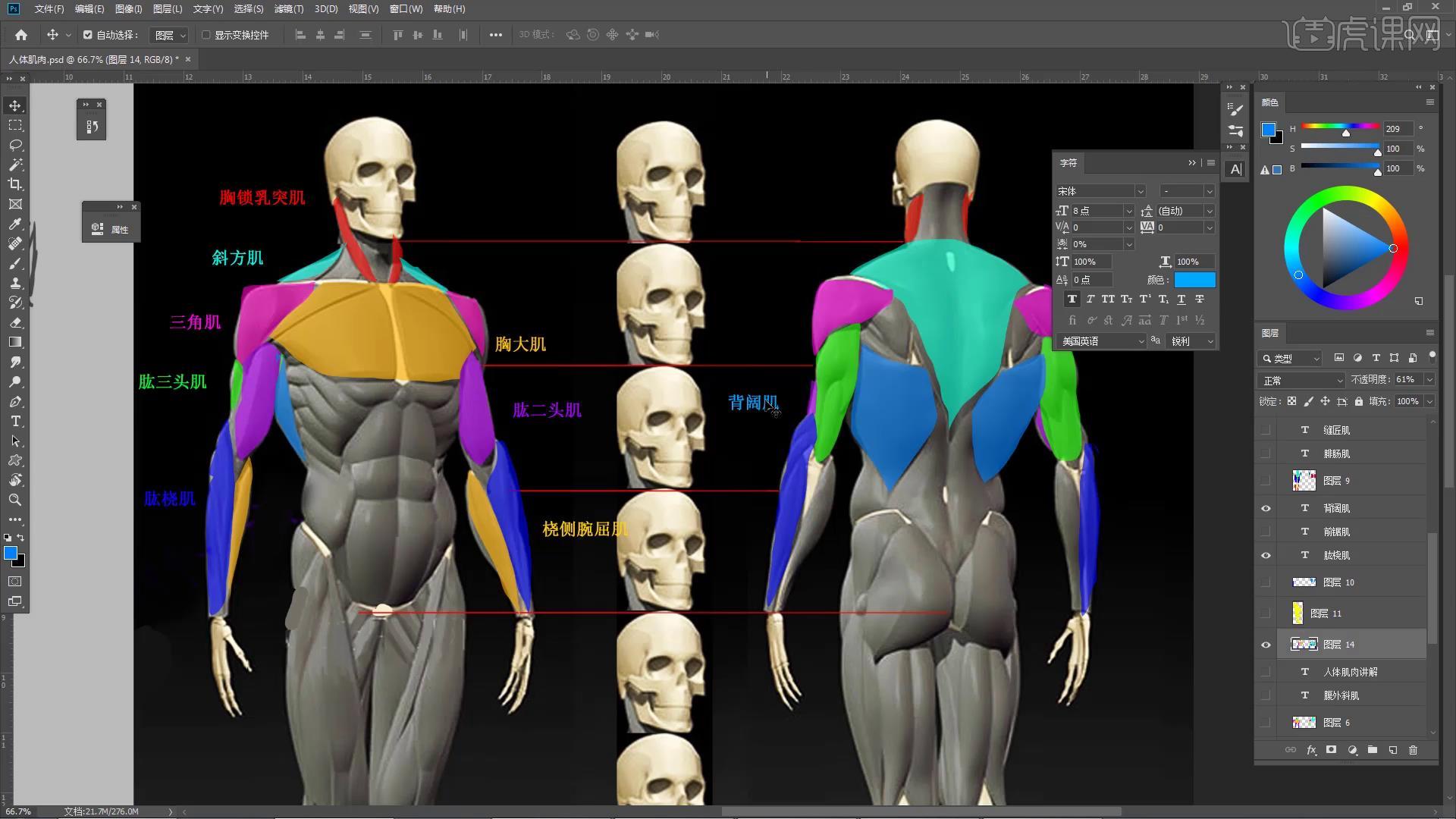Open the Character panel flyout menu
Screen dimensions: 1456x819
1211,163
